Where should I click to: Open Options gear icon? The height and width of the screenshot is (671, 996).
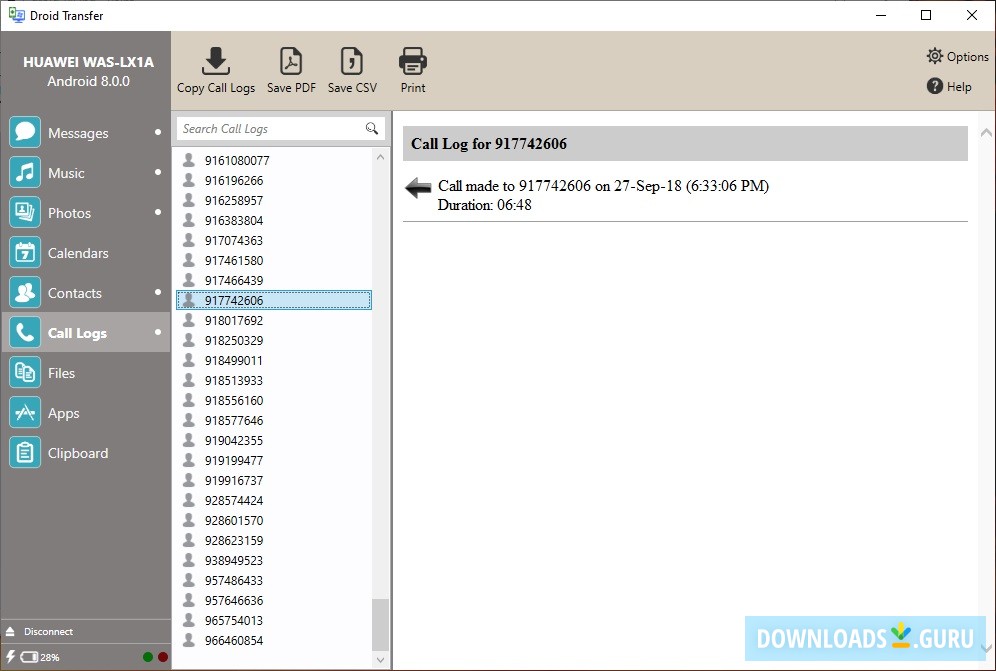click(934, 56)
